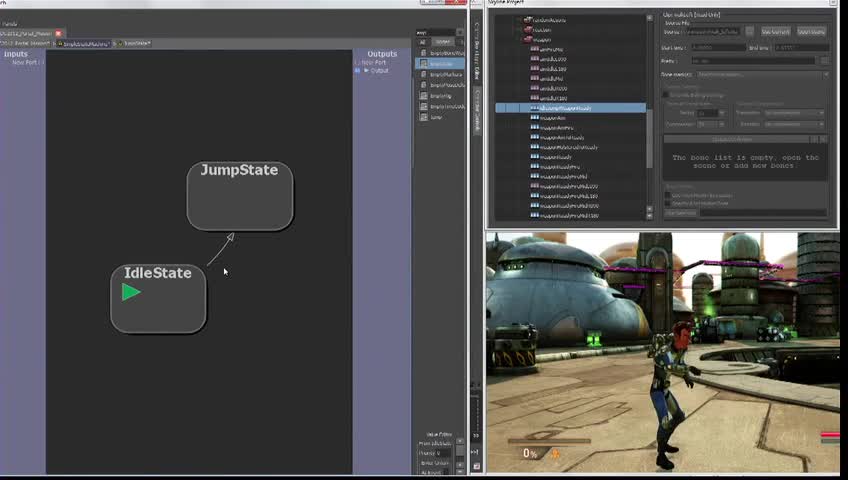Image resolution: width=848 pixels, height=480 pixels.
Task: Click the Prefix input field
Action: point(753,61)
